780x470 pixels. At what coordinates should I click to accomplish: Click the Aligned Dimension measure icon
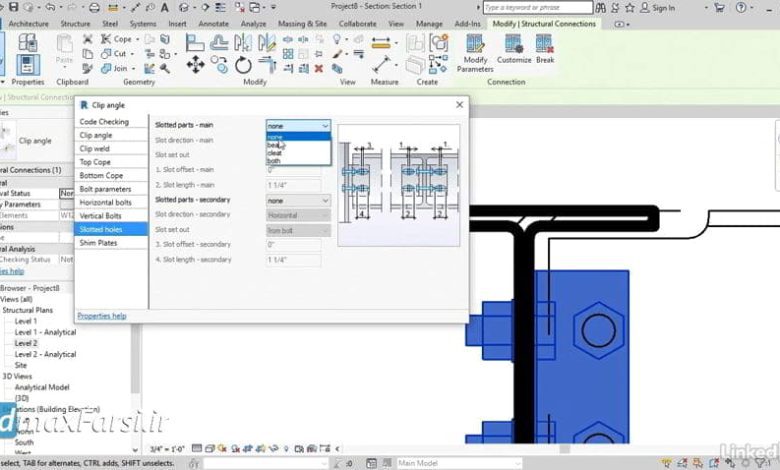(381, 43)
